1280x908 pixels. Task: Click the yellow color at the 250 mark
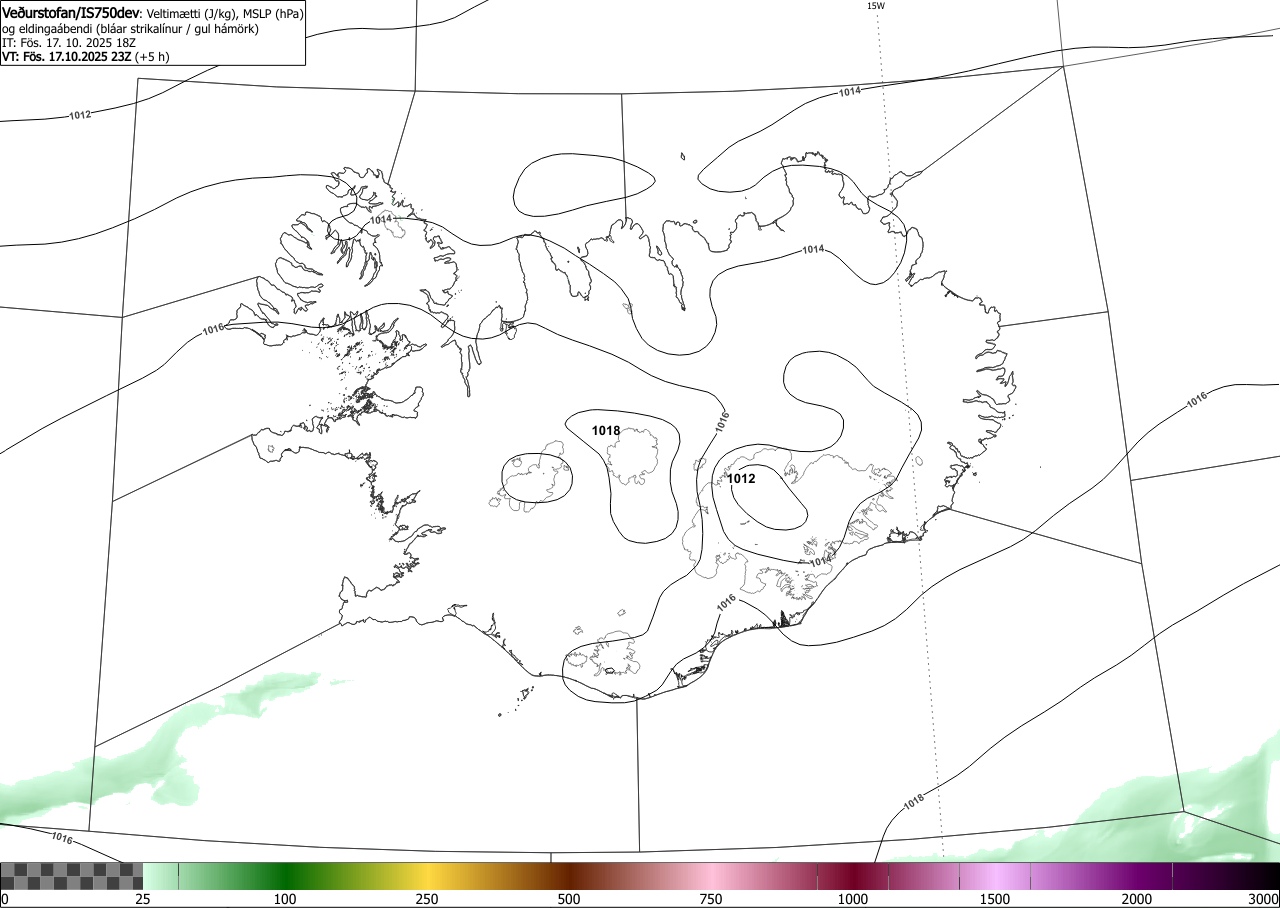click(x=427, y=876)
